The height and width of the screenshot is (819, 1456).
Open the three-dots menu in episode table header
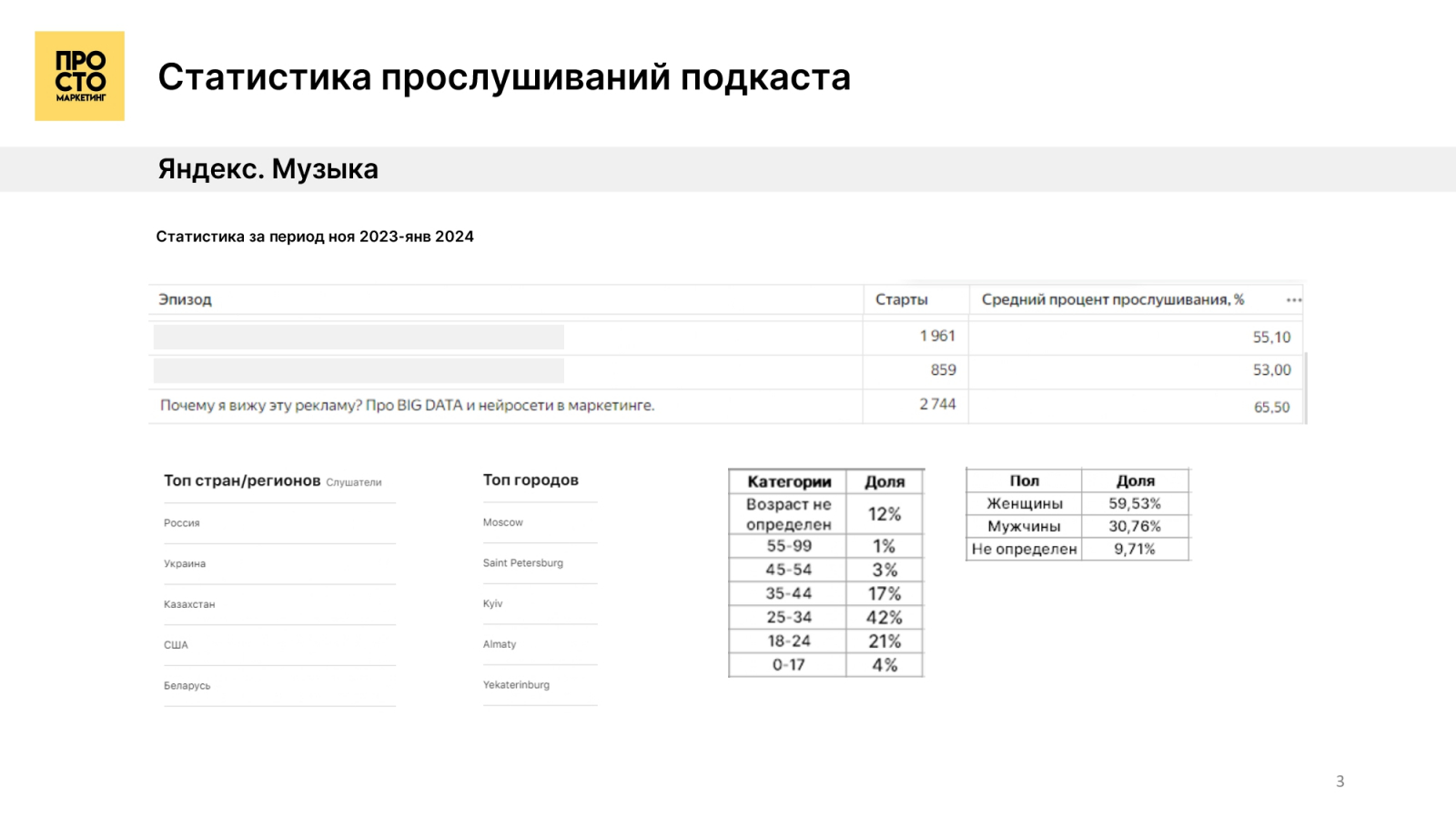click(x=1294, y=300)
